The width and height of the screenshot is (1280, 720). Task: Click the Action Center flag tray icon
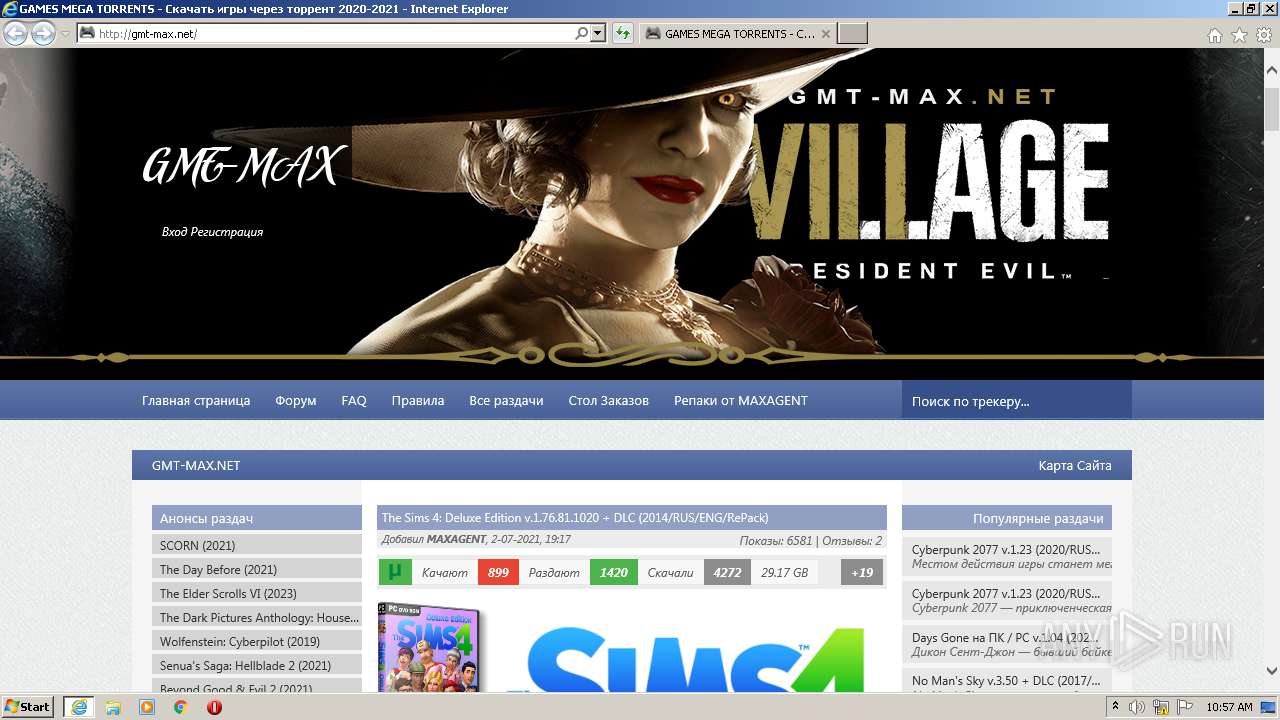1184,706
